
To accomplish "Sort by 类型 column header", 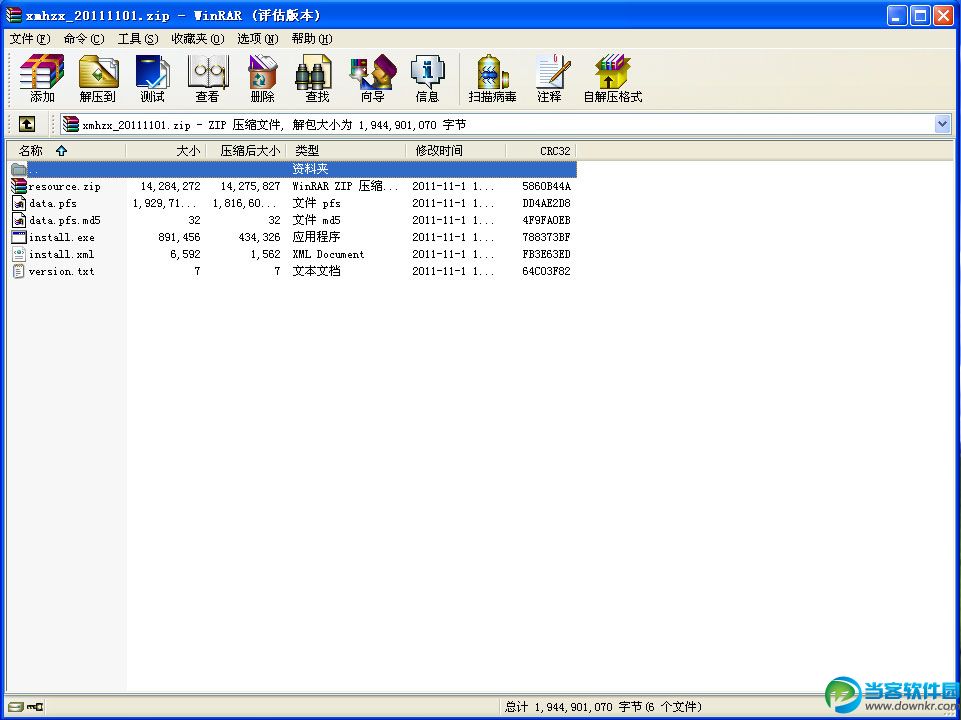I will pyautogui.click(x=346, y=151).
